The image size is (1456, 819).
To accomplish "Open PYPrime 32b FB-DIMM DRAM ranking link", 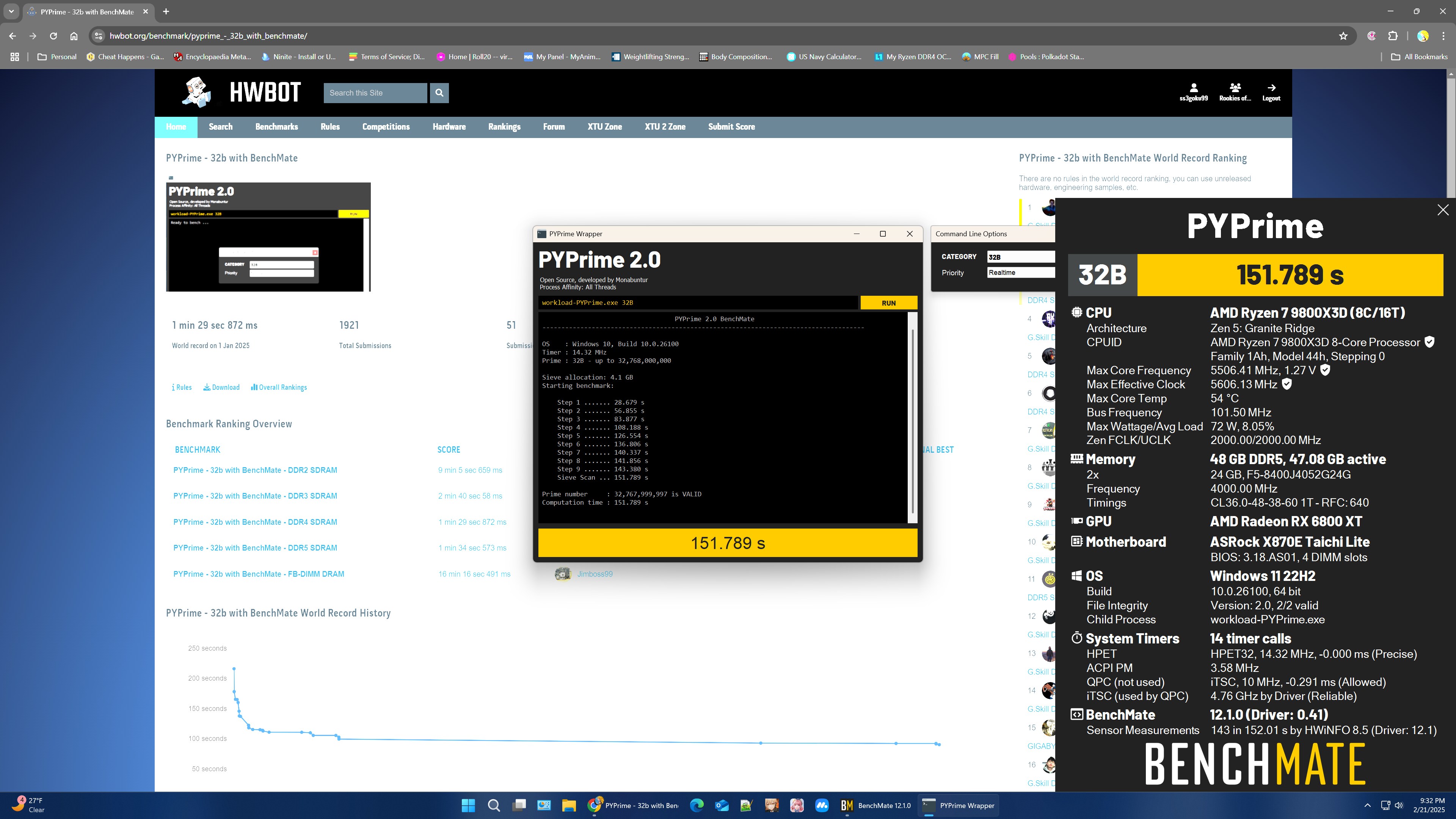I will click(258, 574).
